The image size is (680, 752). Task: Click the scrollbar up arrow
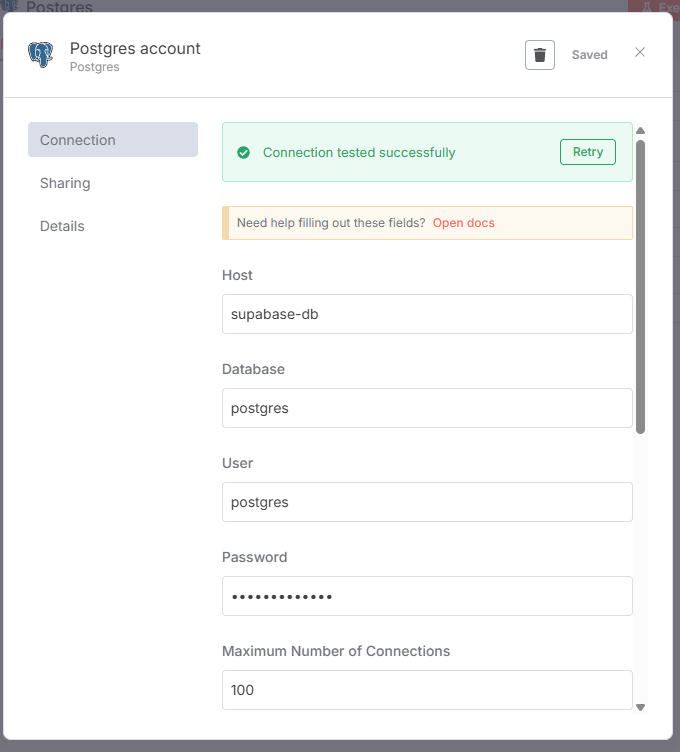(640, 130)
